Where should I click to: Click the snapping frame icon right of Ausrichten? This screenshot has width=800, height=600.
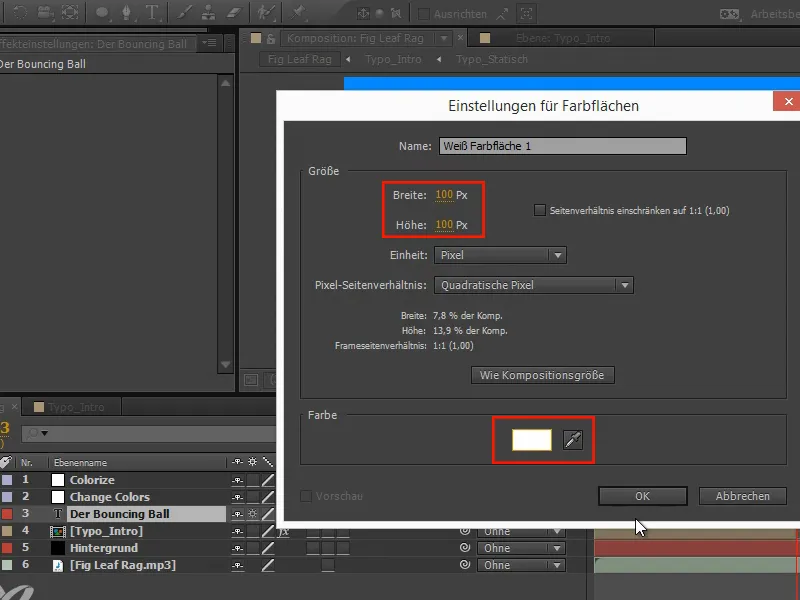tap(526, 14)
